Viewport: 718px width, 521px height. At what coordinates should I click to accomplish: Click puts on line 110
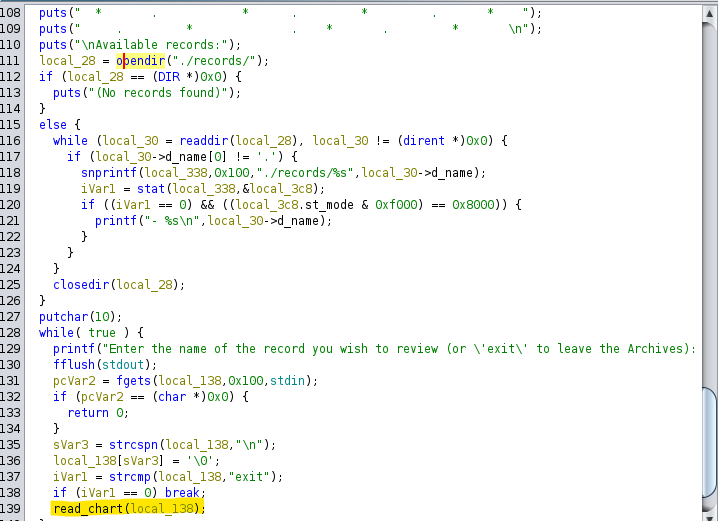[53, 44]
